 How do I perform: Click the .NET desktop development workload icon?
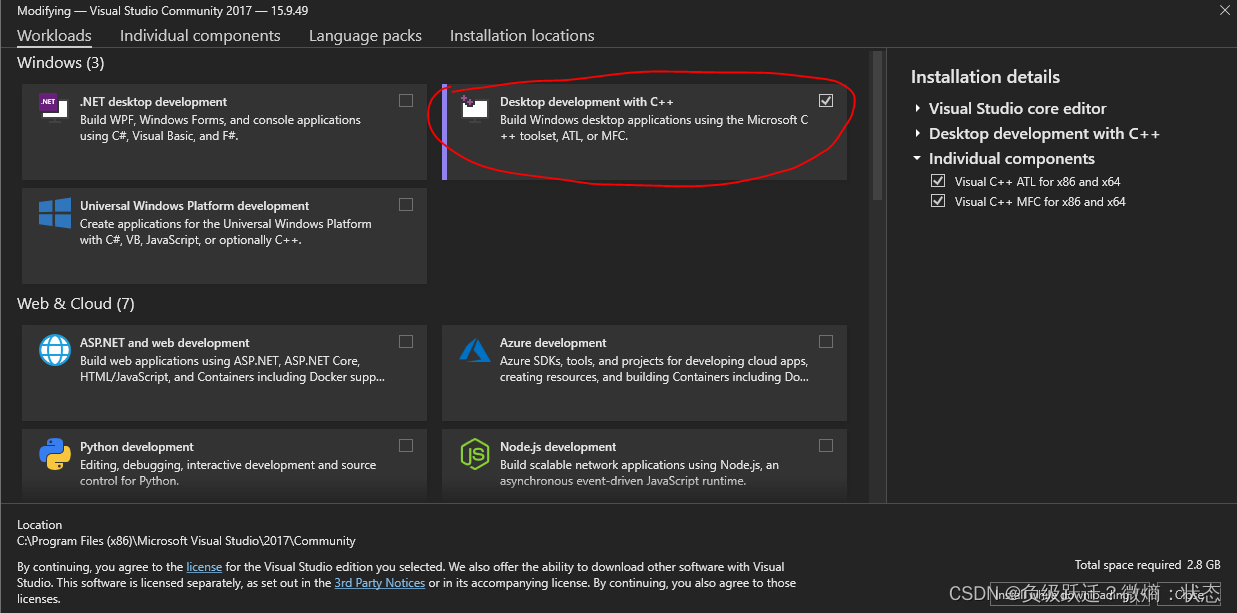(54, 105)
